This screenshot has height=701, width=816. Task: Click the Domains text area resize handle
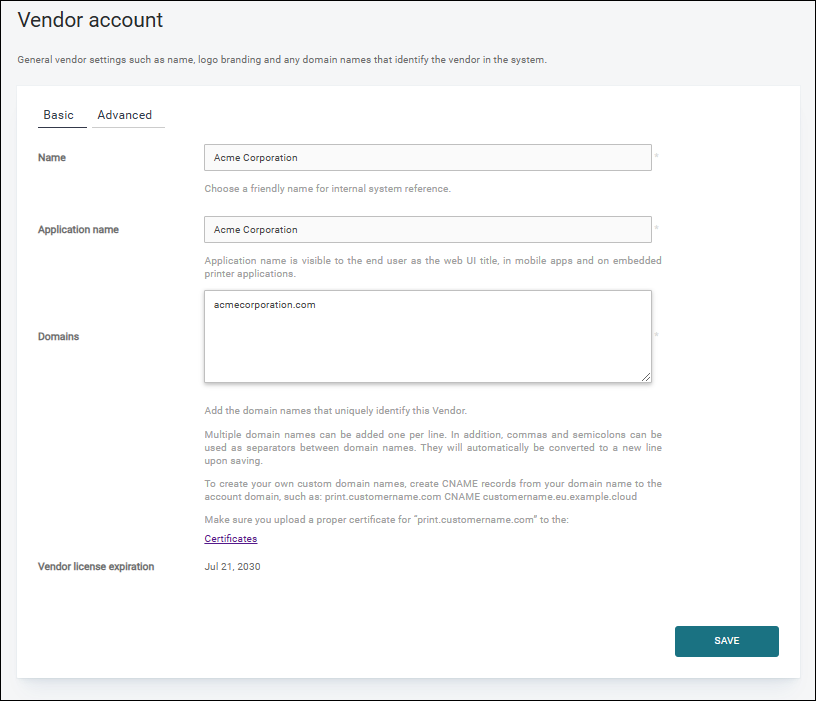point(646,376)
